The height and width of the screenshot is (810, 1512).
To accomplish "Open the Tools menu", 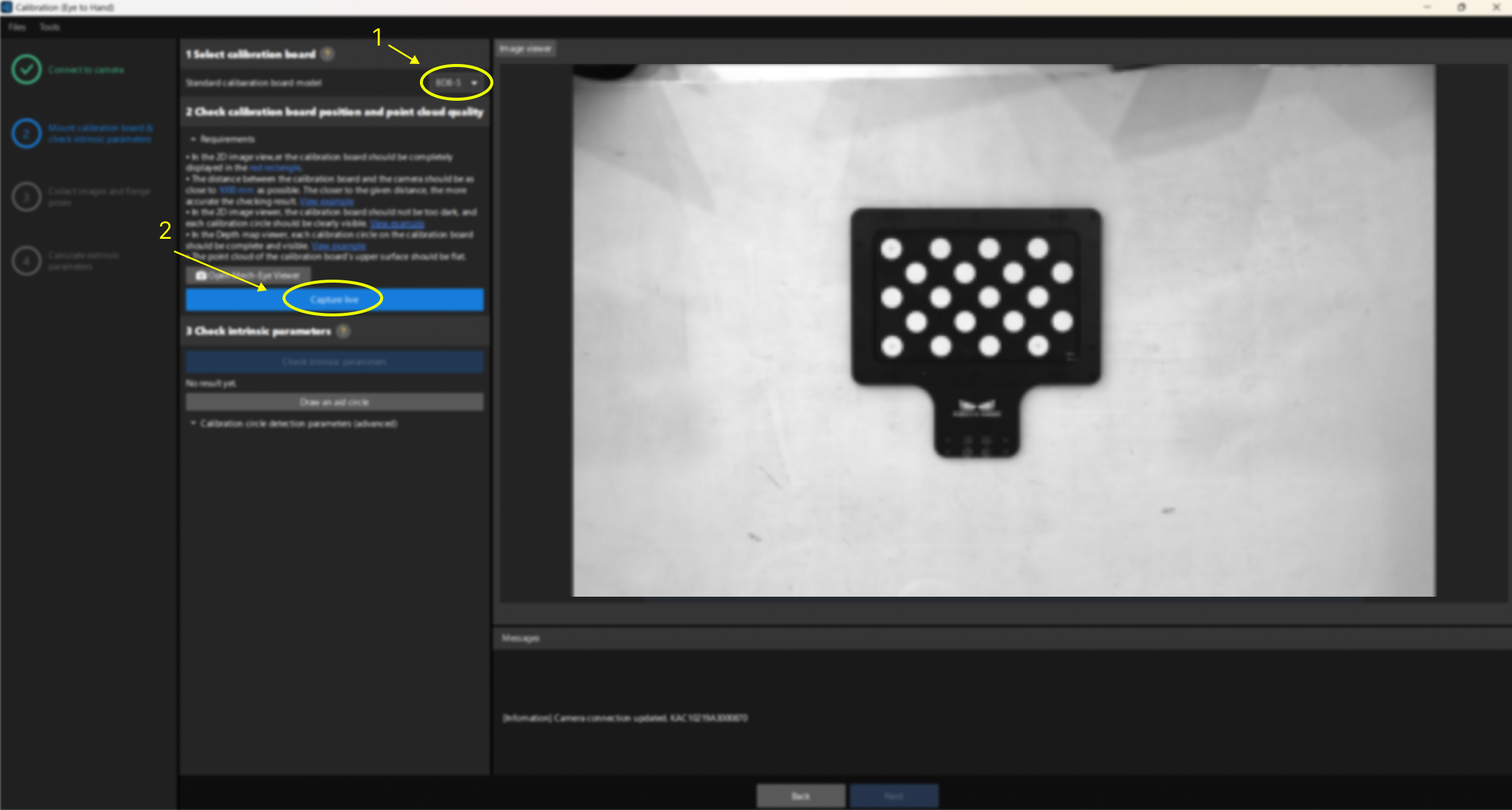I will click(50, 27).
